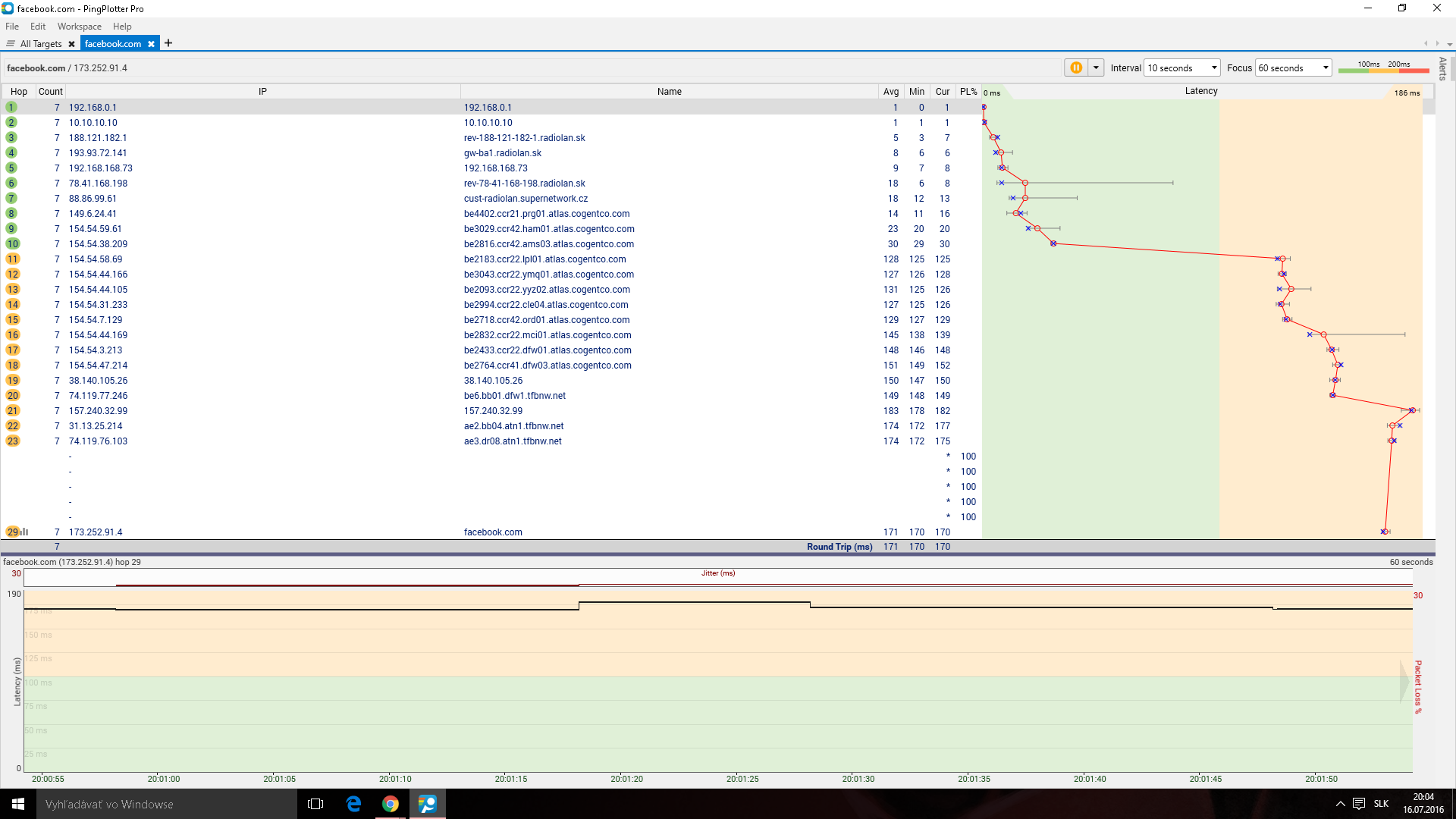The width and height of the screenshot is (1456, 819).
Task: Click the 100ms/200ms latency color scale bar
Action: point(1383,70)
